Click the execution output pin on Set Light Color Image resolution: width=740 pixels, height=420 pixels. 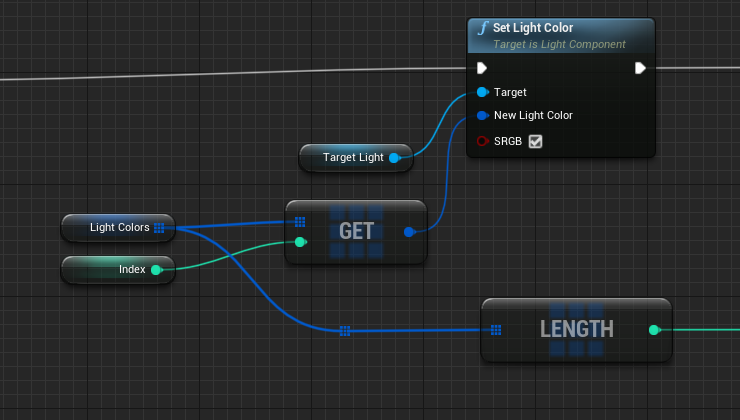point(640,68)
